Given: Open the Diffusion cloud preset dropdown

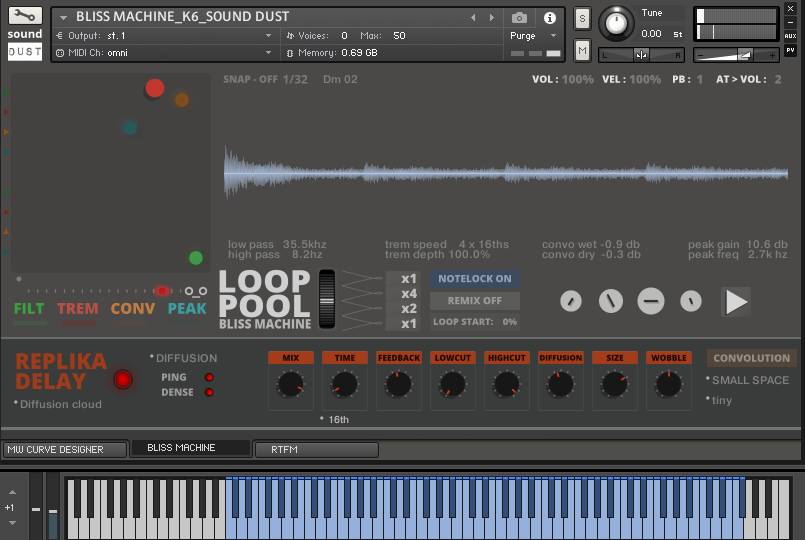Looking at the screenshot, I should pyautogui.click(x=58, y=404).
